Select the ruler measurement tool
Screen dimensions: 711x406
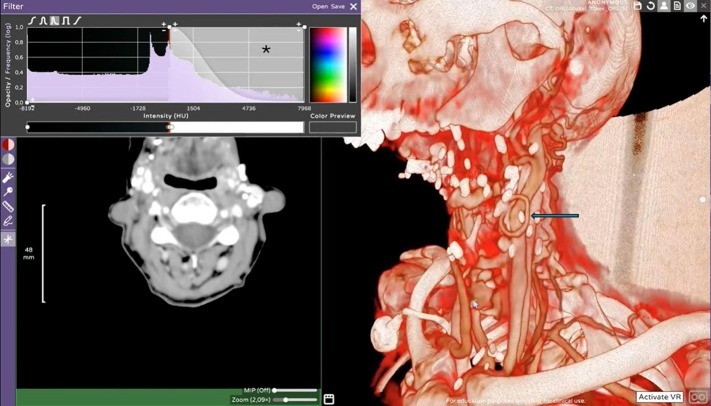point(8,207)
